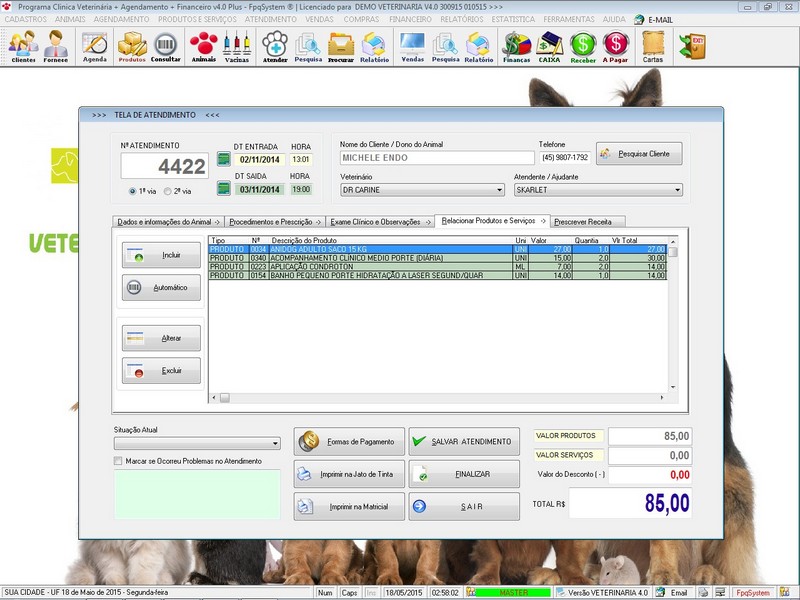800x600 pixels.
Task: Click the Telefone input field
Action: coord(565,158)
